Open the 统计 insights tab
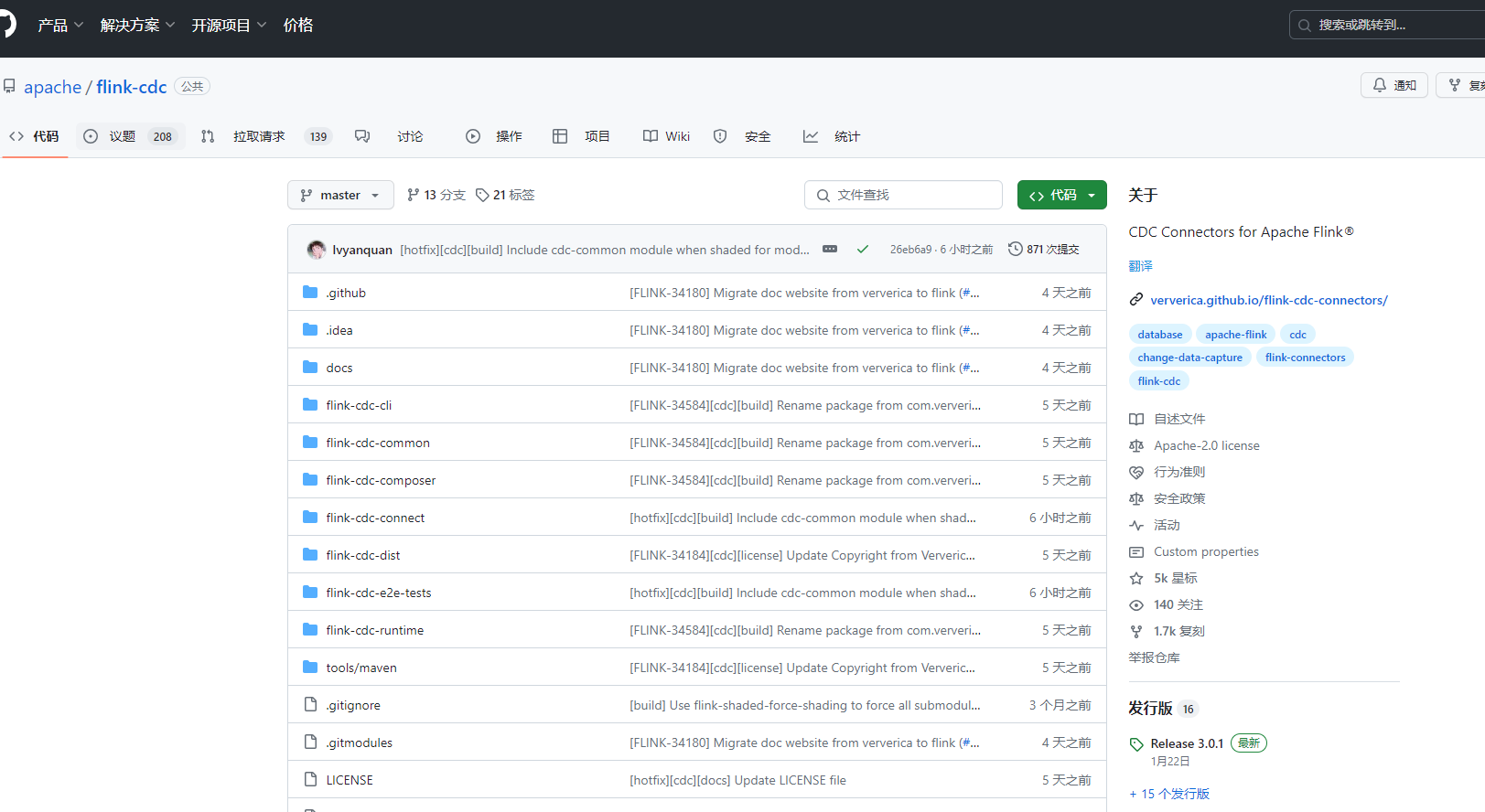This screenshot has width=1485, height=812. (832, 136)
